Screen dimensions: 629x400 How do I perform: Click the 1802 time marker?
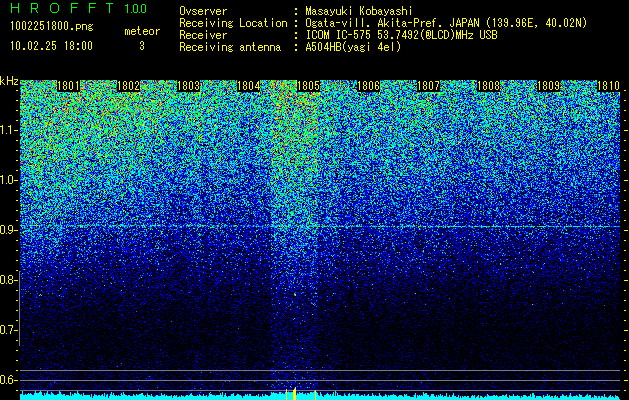pos(128,86)
